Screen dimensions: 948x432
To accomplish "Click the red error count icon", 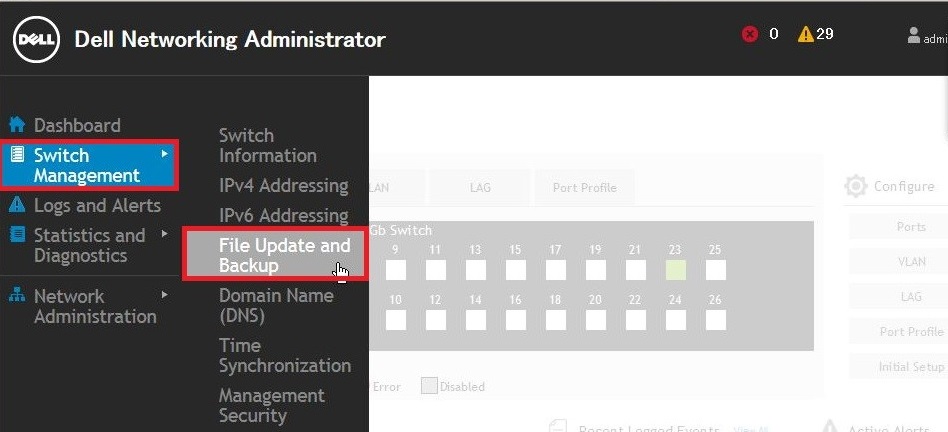I will (750, 34).
